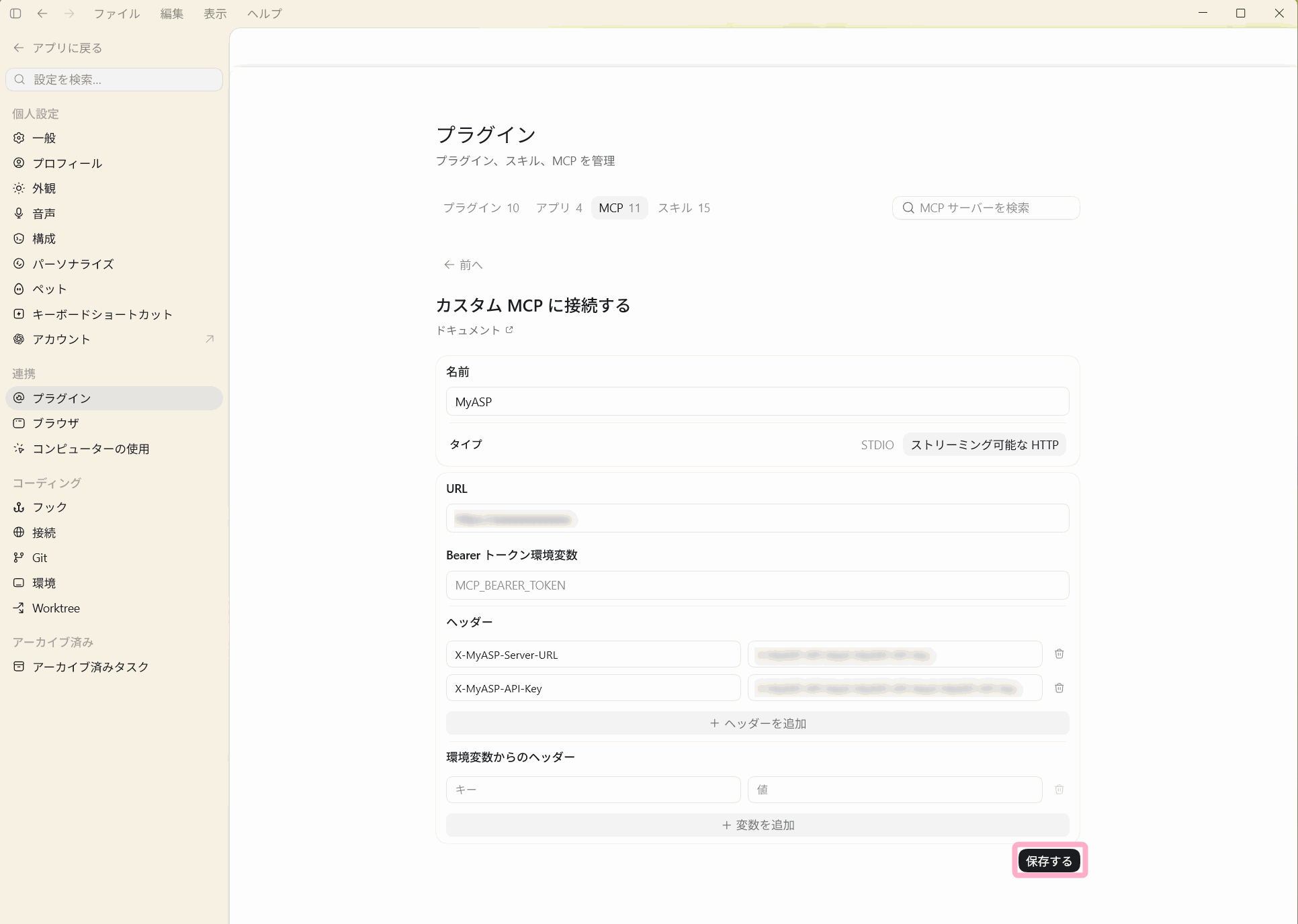Screen dimensions: 1298x924
Task: Edit X-MyASP-Server-URL header key field
Action: point(593,654)
